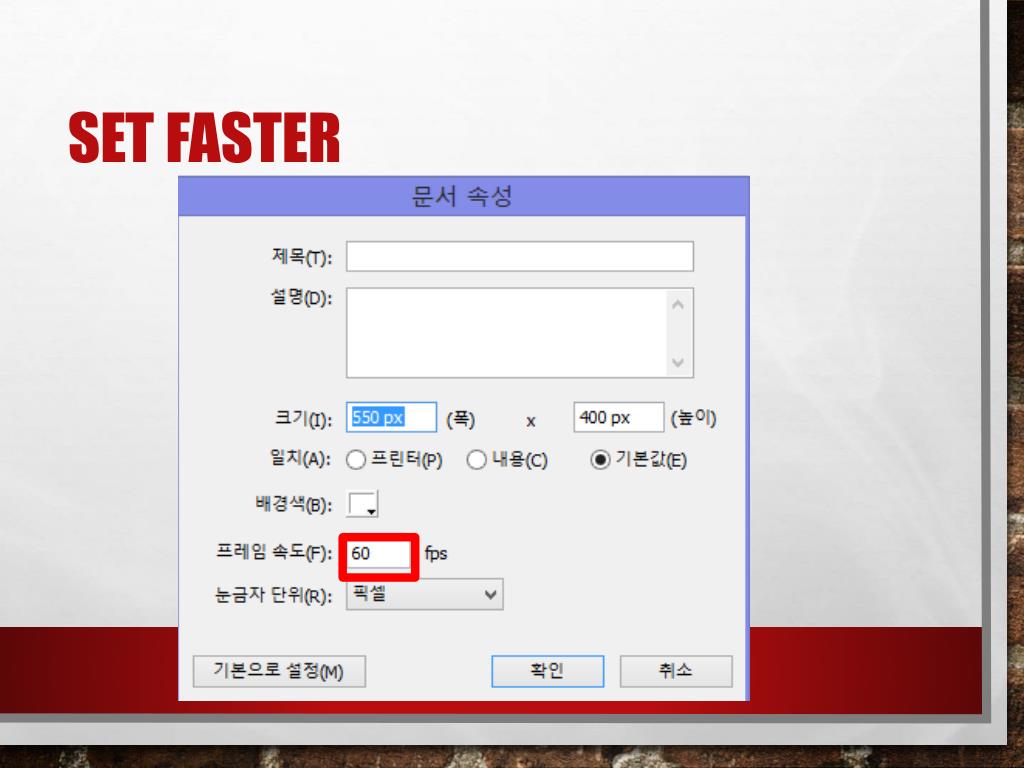Click the 기본으로 설정(M) button

coord(279,671)
